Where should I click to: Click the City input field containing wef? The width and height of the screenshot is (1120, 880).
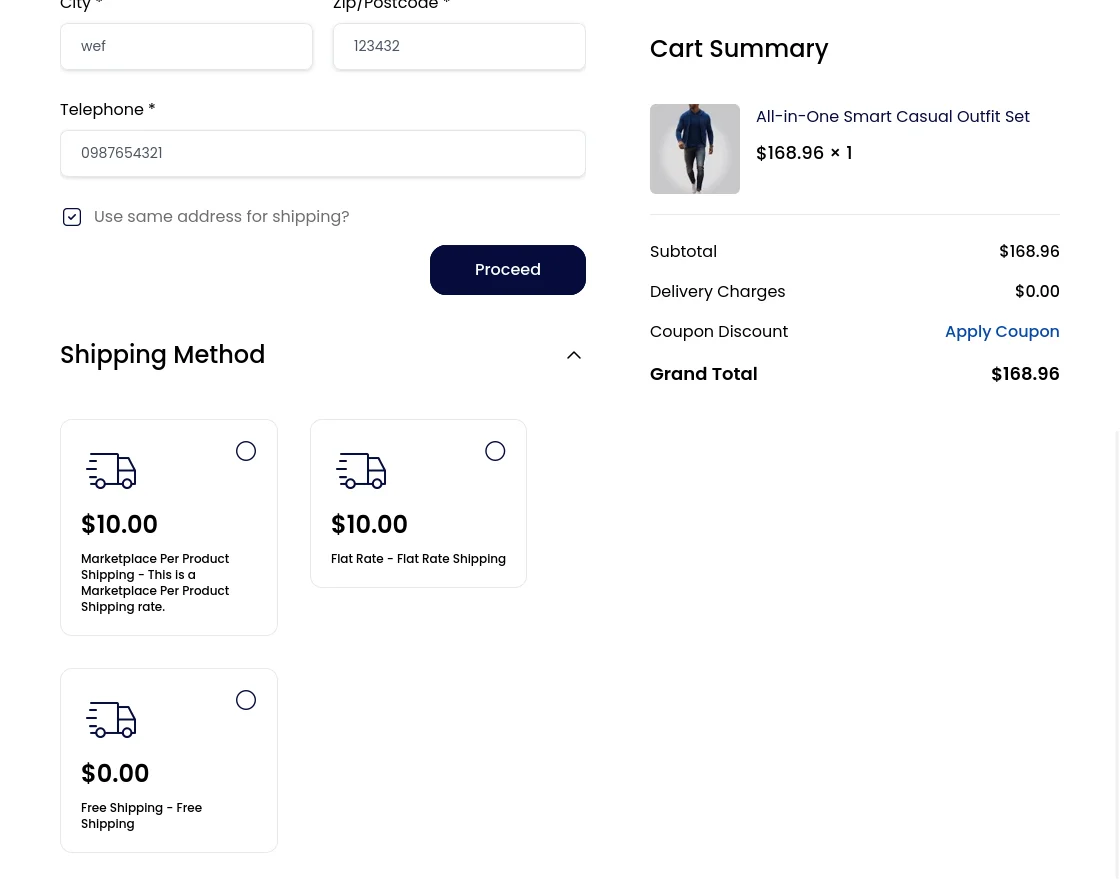pyautogui.click(x=186, y=46)
